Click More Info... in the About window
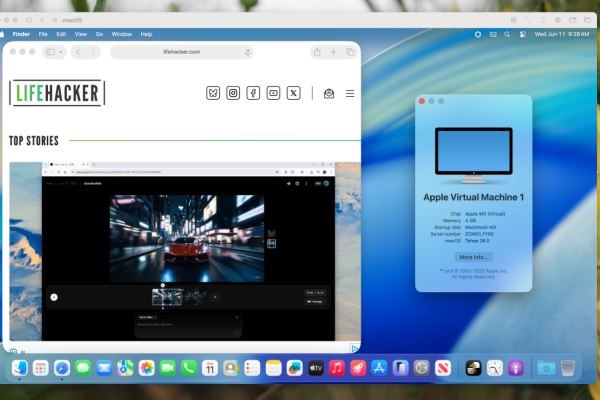 [x=473, y=257]
